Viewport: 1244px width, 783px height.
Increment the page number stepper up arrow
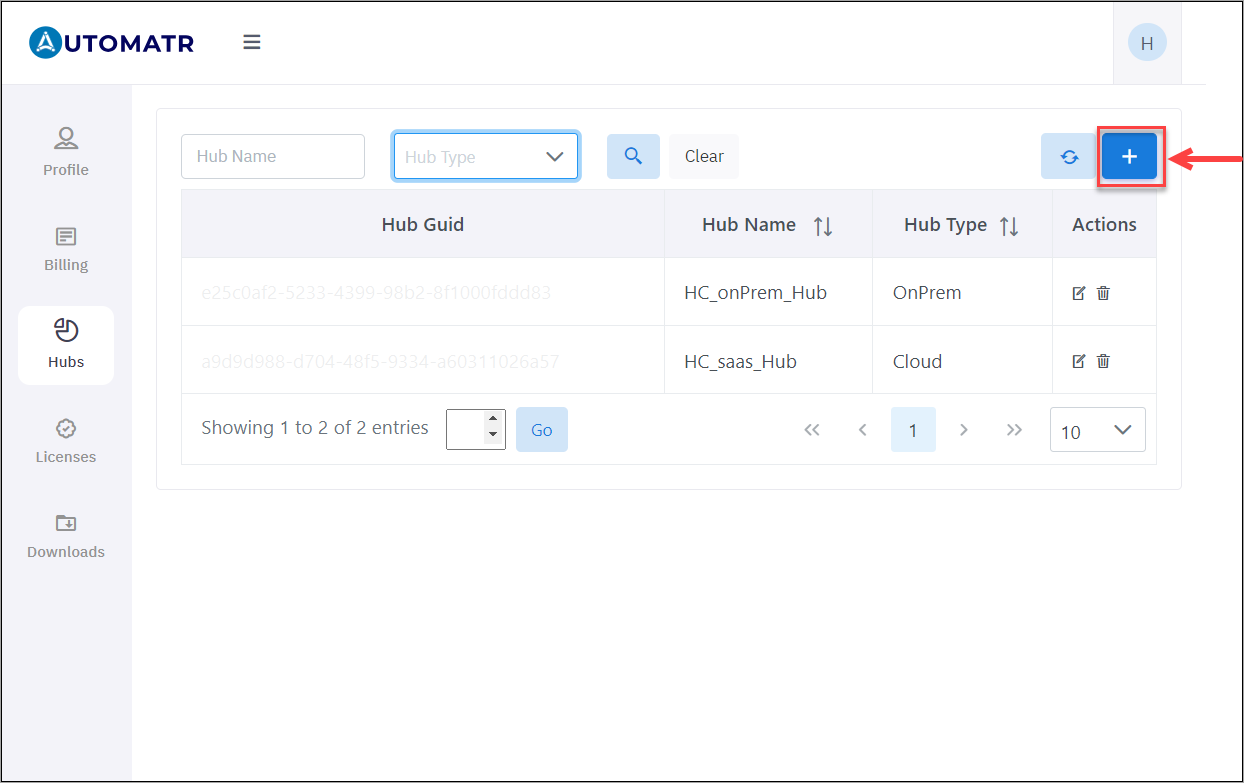pos(492,419)
